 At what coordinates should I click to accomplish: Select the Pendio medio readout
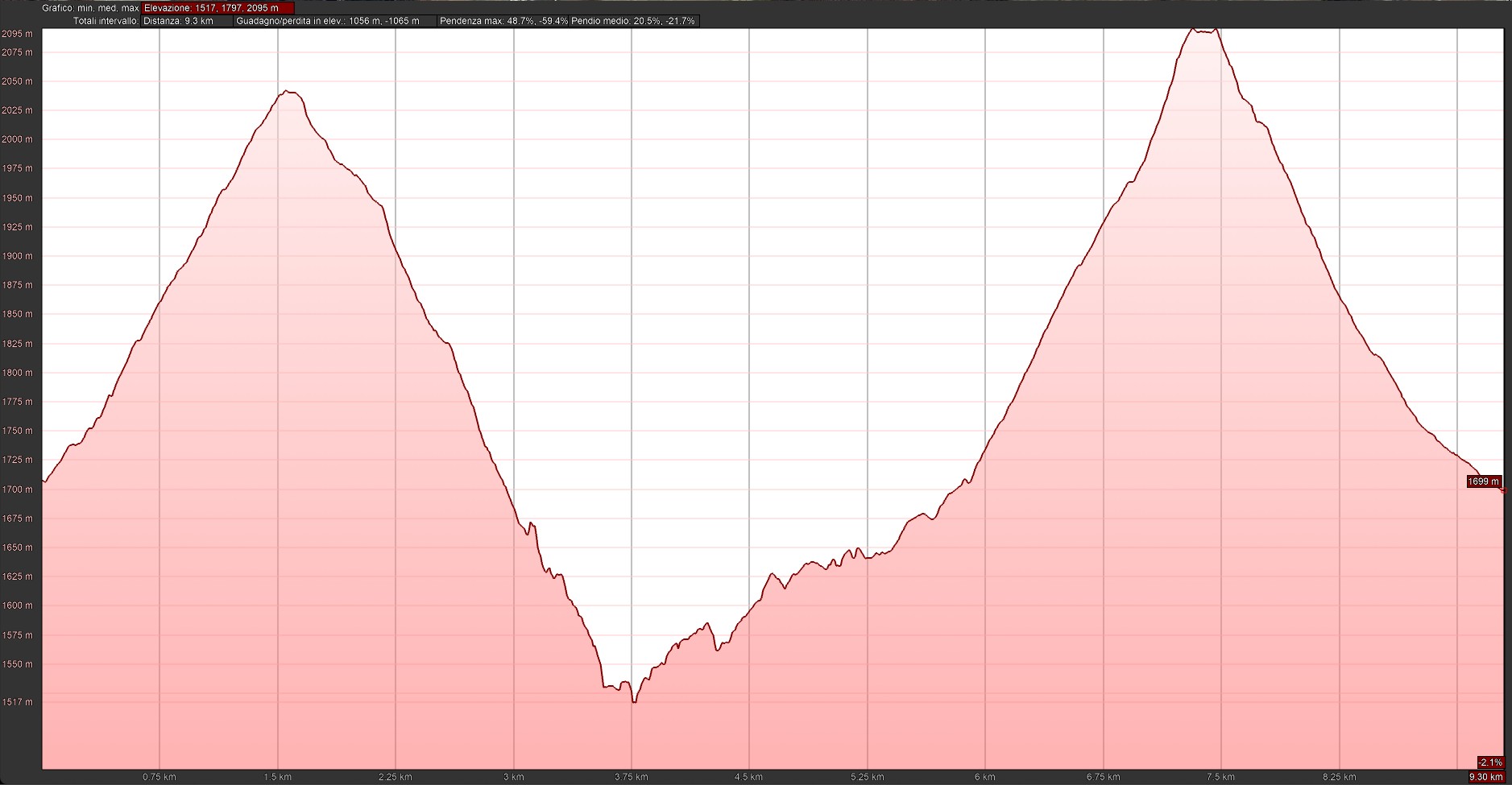click(x=633, y=21)
